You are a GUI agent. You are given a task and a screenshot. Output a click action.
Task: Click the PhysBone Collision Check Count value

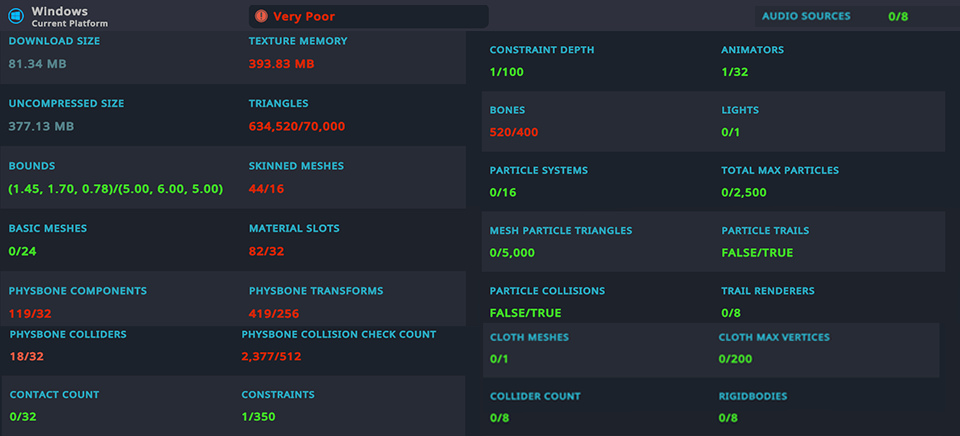coord(271,356)
